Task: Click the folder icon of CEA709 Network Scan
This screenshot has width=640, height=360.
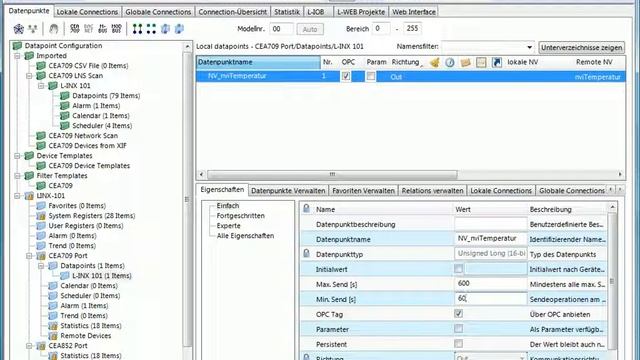Action: pos(41,136)
